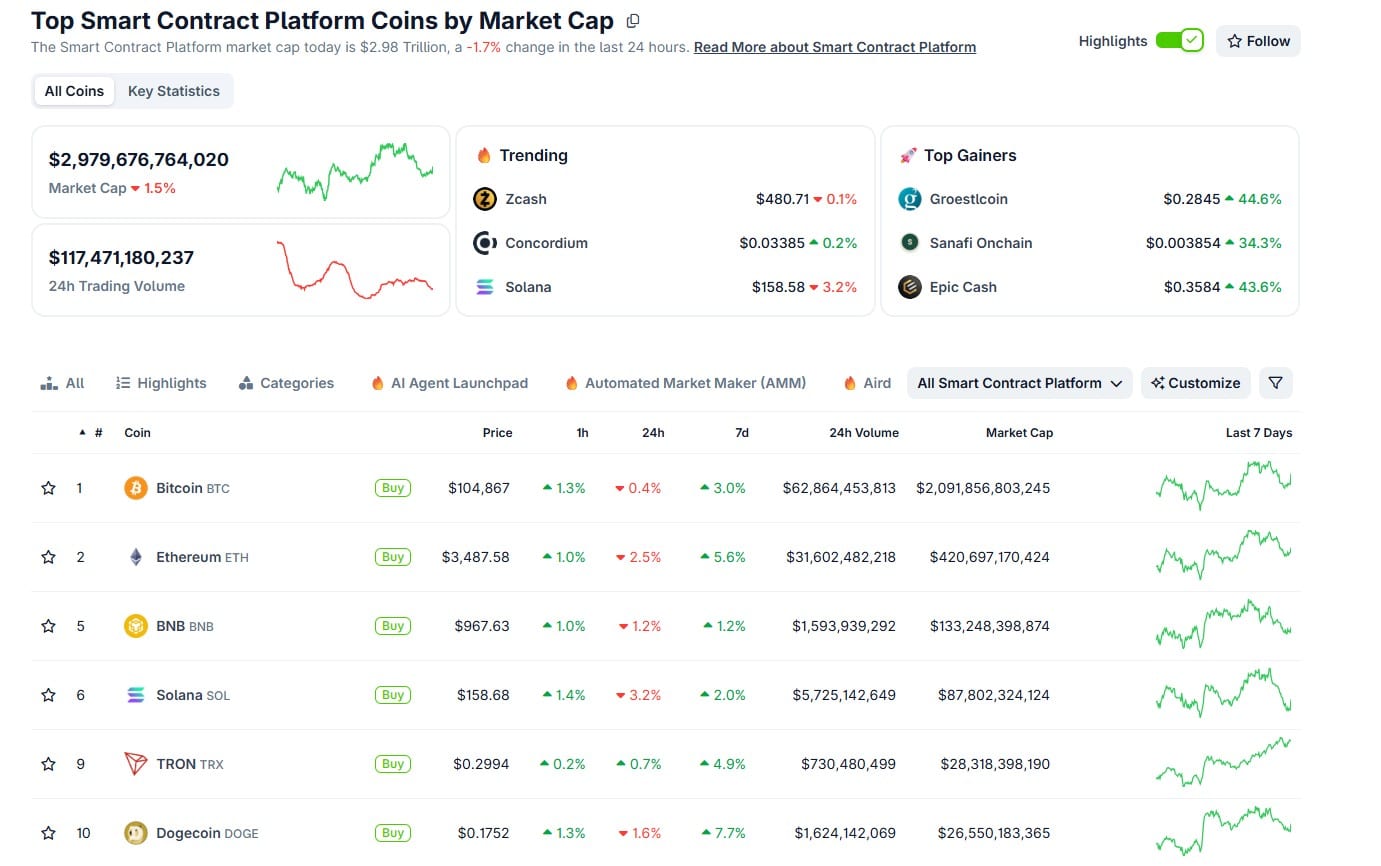Star Bitcoin to add it to watchlist
Viewport: 1381px width, 866px height.
[x=47, y=488]
